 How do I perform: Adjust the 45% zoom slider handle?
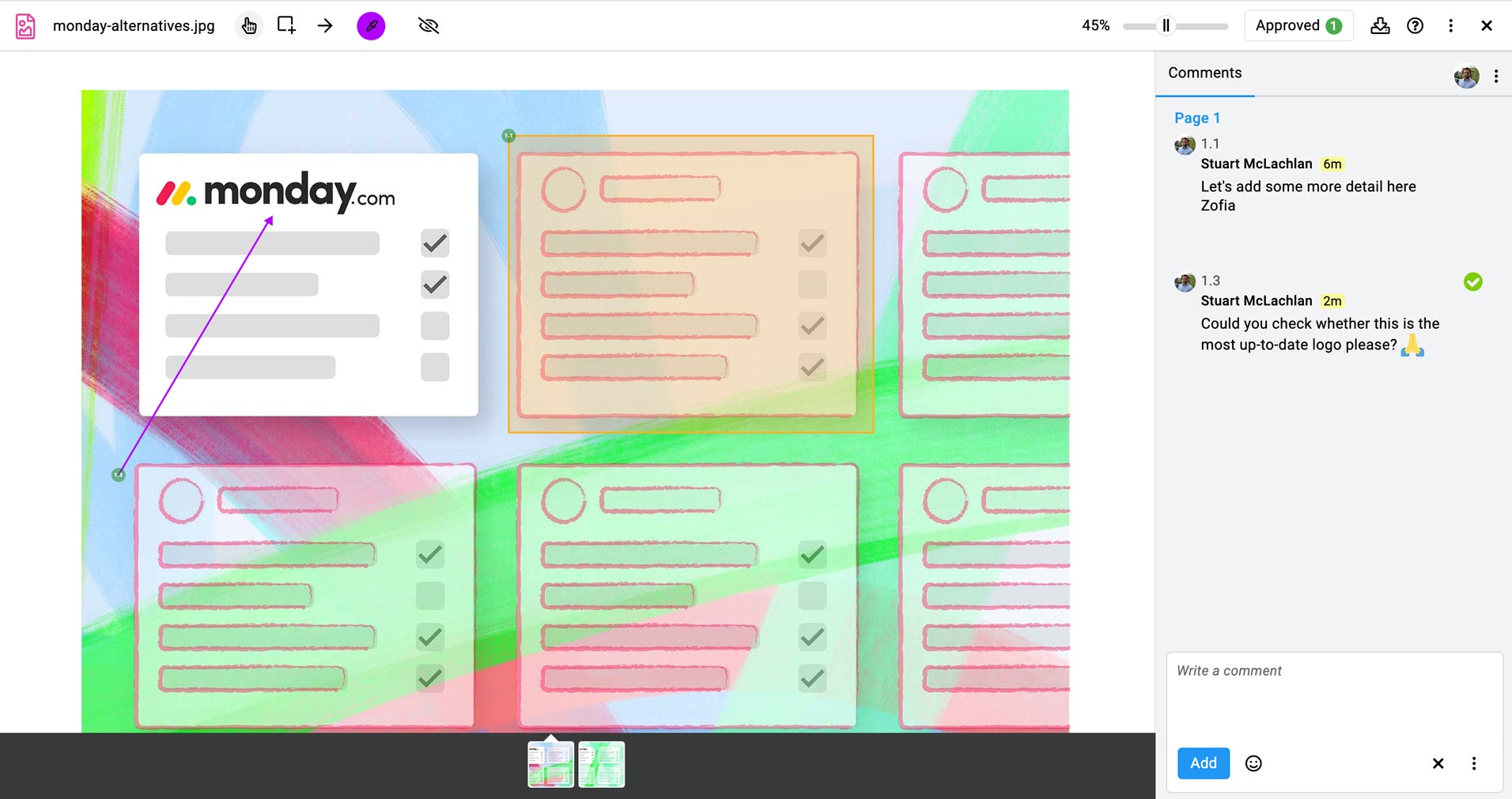[1166, 26]
